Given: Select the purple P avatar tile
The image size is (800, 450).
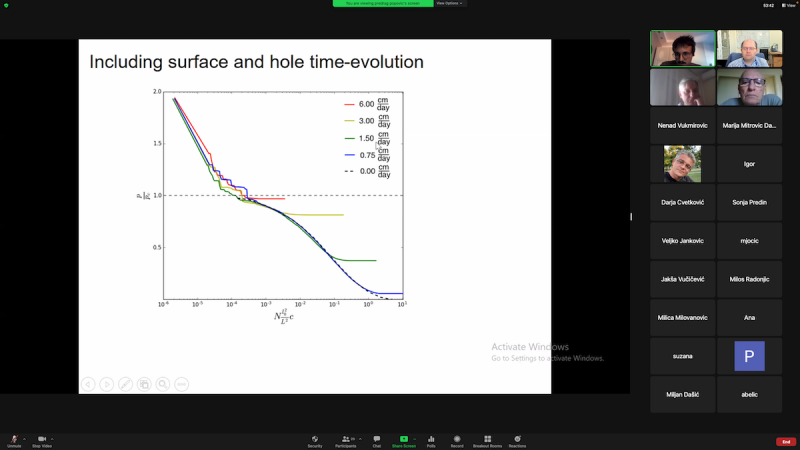Looking at the screenshot, I should [749, 356].
